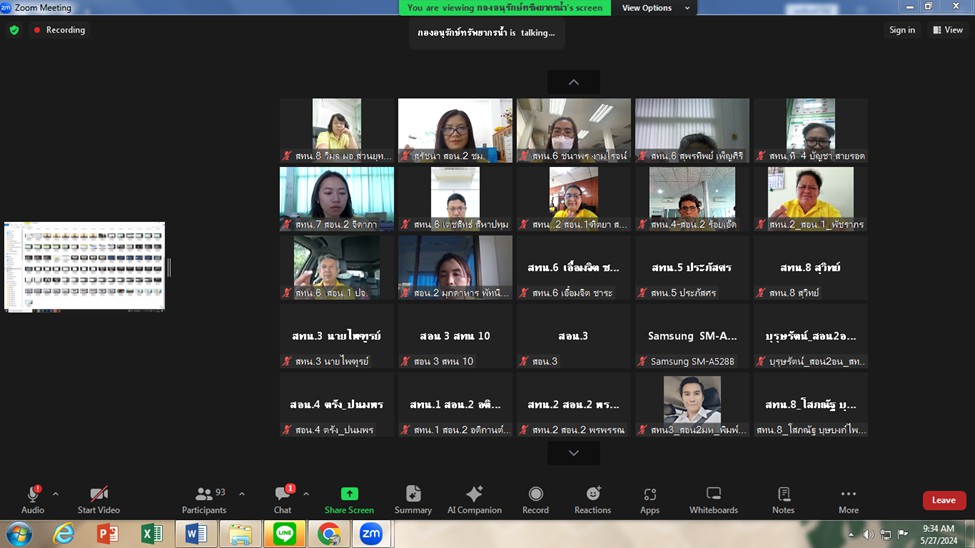Select the shared screen thumbnail
Image resolution: width=975 pixels, height=548 pixels.
point(85,266)
